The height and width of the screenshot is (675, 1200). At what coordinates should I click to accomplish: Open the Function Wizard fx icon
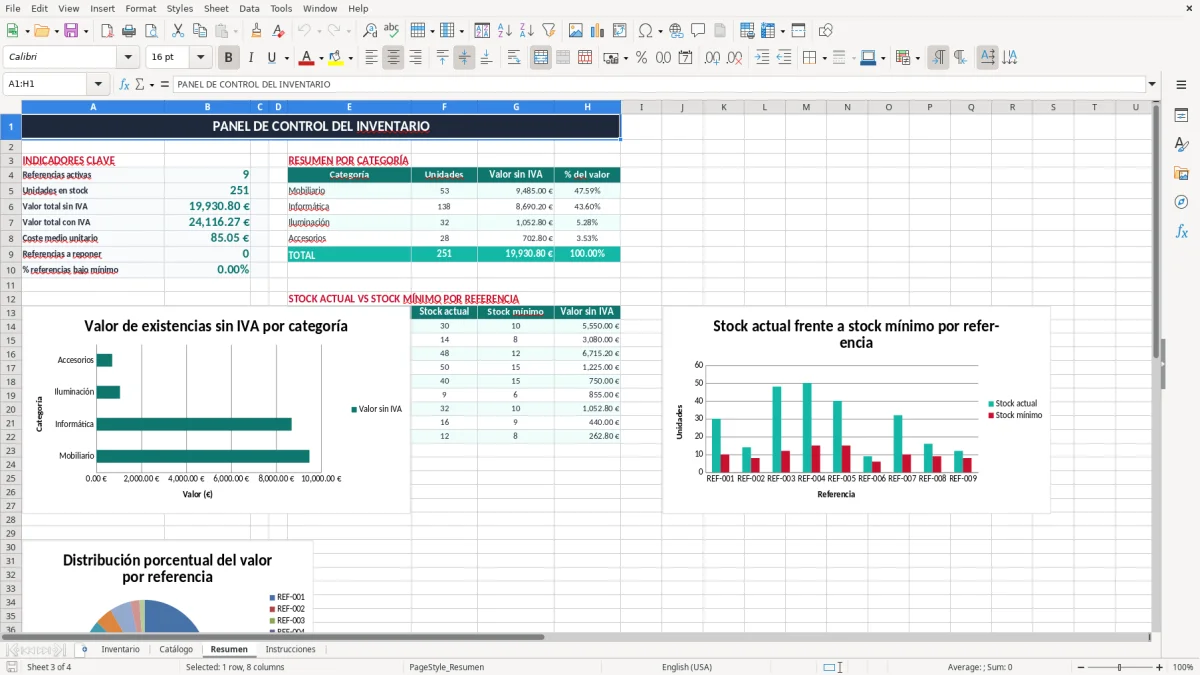[x=125, y=84]
